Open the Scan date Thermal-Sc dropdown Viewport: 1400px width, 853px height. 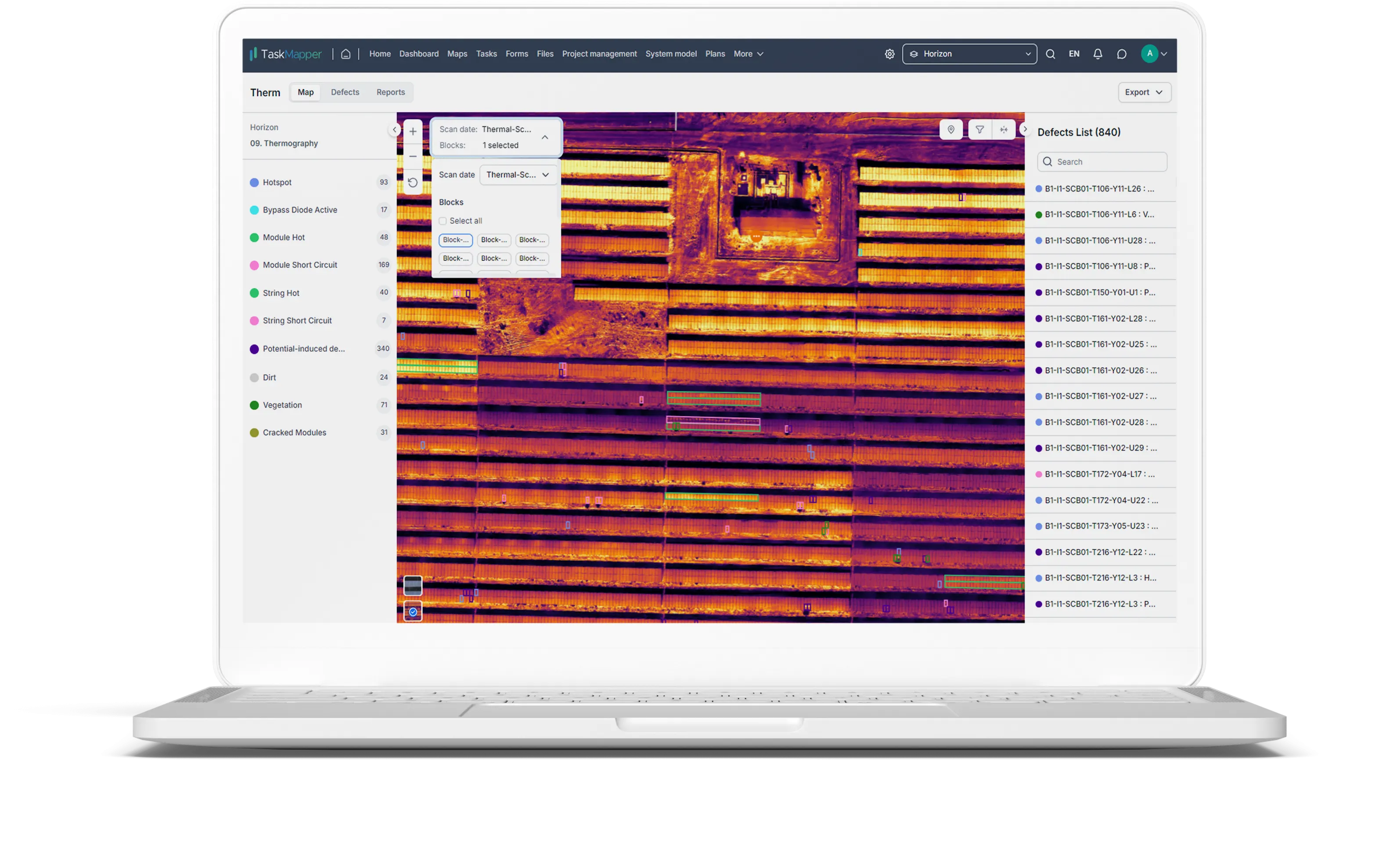click(x=518, y=174)
